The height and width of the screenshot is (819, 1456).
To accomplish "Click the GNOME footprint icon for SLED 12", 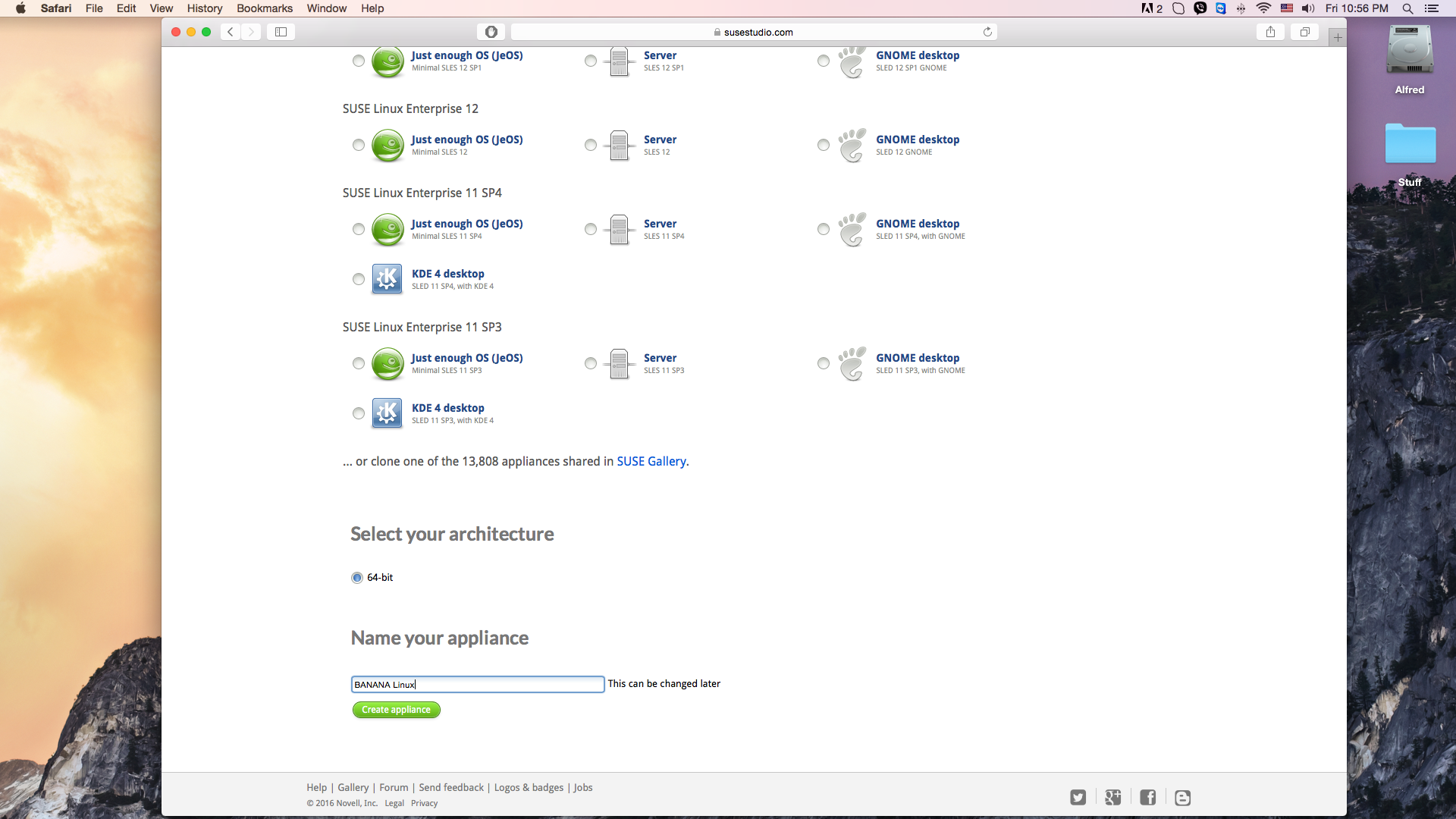I will (x=852, y=146).
